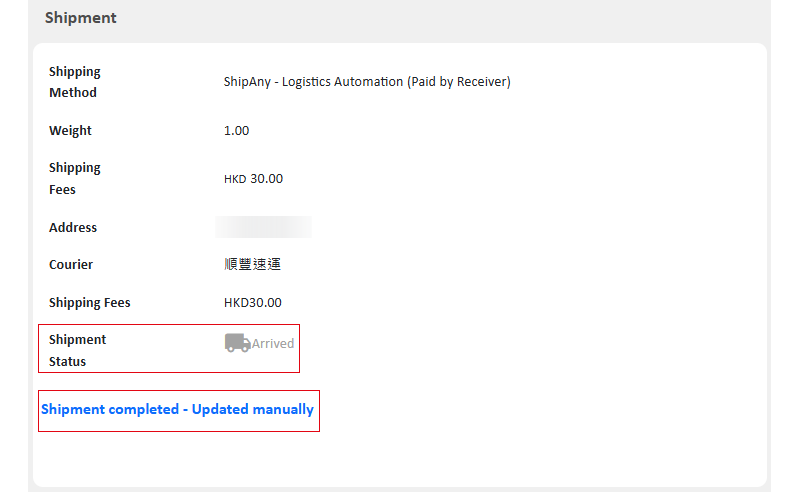Viewport: 800px width, 492px height.
Task: Click the single-line 'Shipping Fees' label
Action: pos(90,303)
